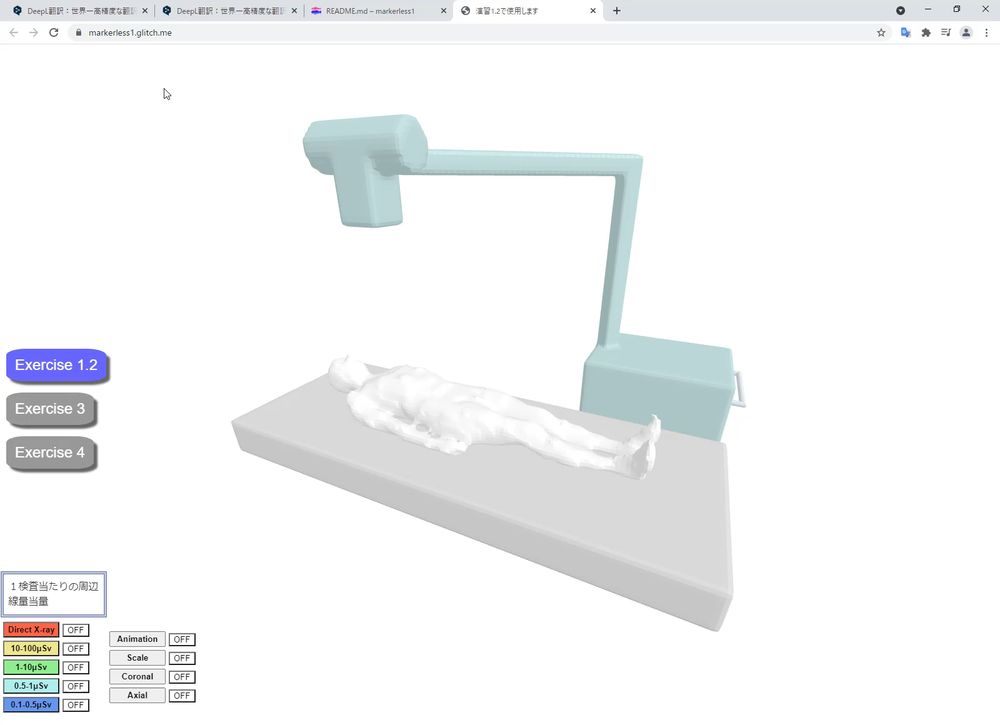Click the site lock icon
Screen dimensions: 1000x725
(x=78, y=33)
